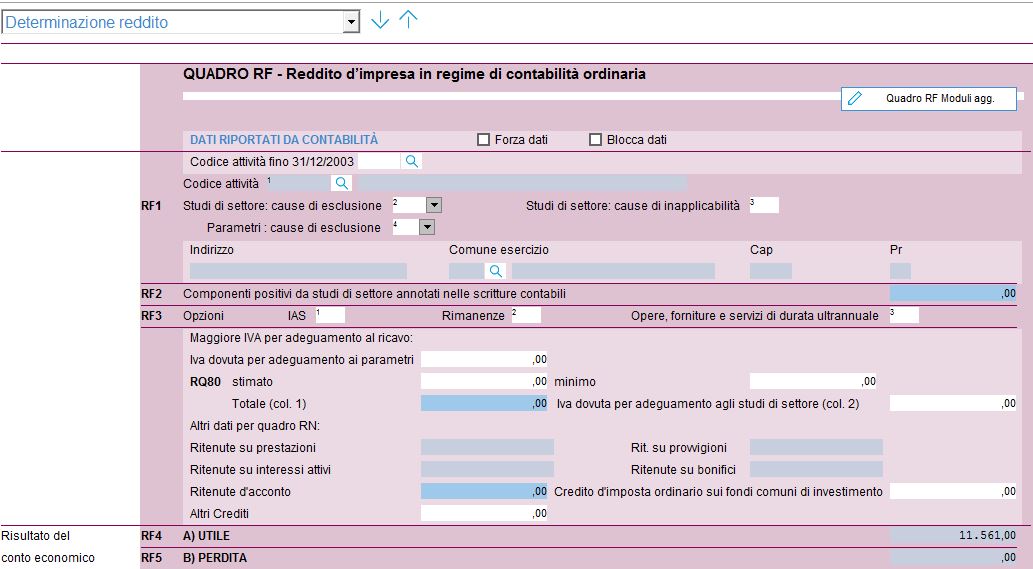The width and height of the screenshot is (1033, 569).
Task: Search Comune esercizio with the magnifier icon
Action: [x=495, y=271]
